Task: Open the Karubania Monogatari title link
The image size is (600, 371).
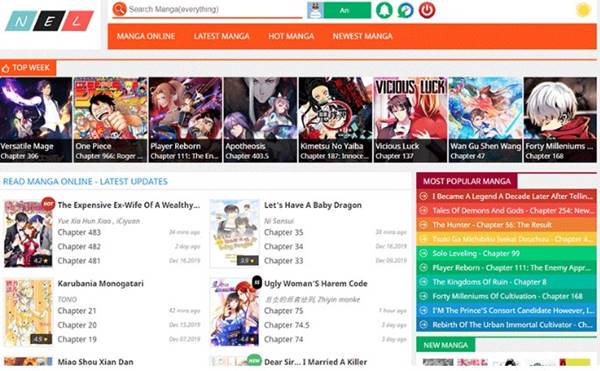Action: pos(101,283)
